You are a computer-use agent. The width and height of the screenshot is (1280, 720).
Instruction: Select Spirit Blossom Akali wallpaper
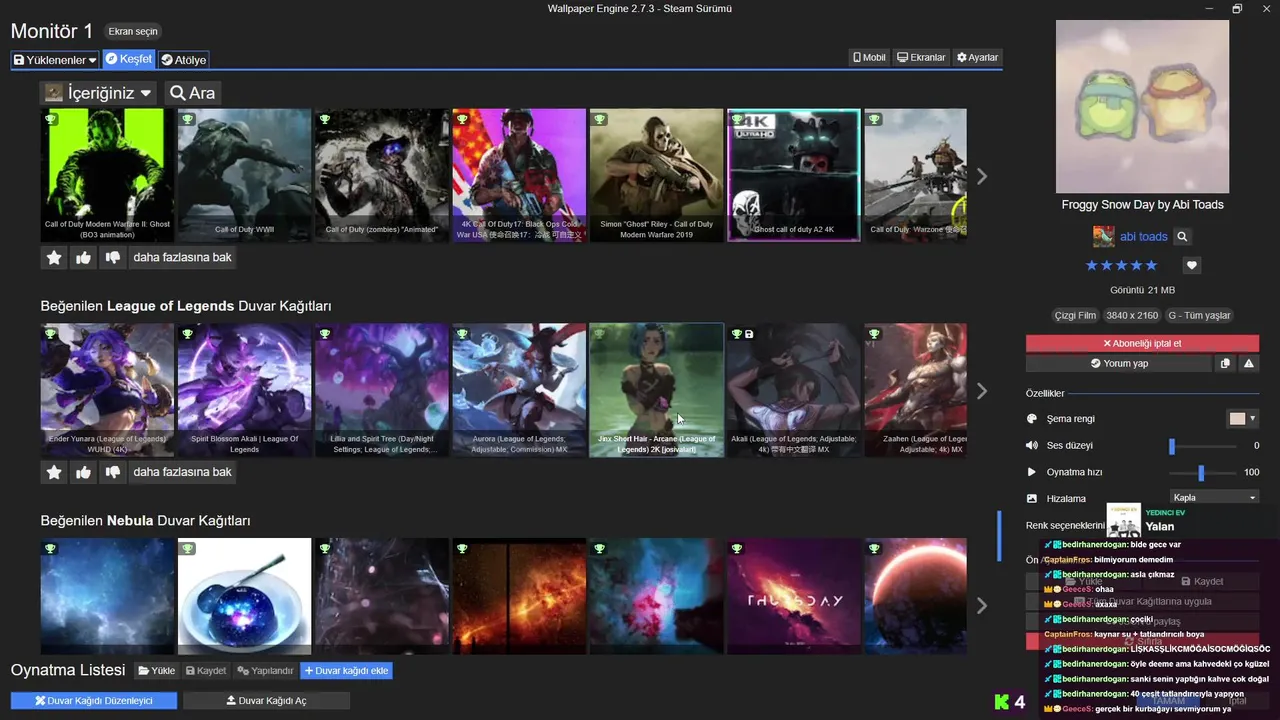click(x=244, y=390)
